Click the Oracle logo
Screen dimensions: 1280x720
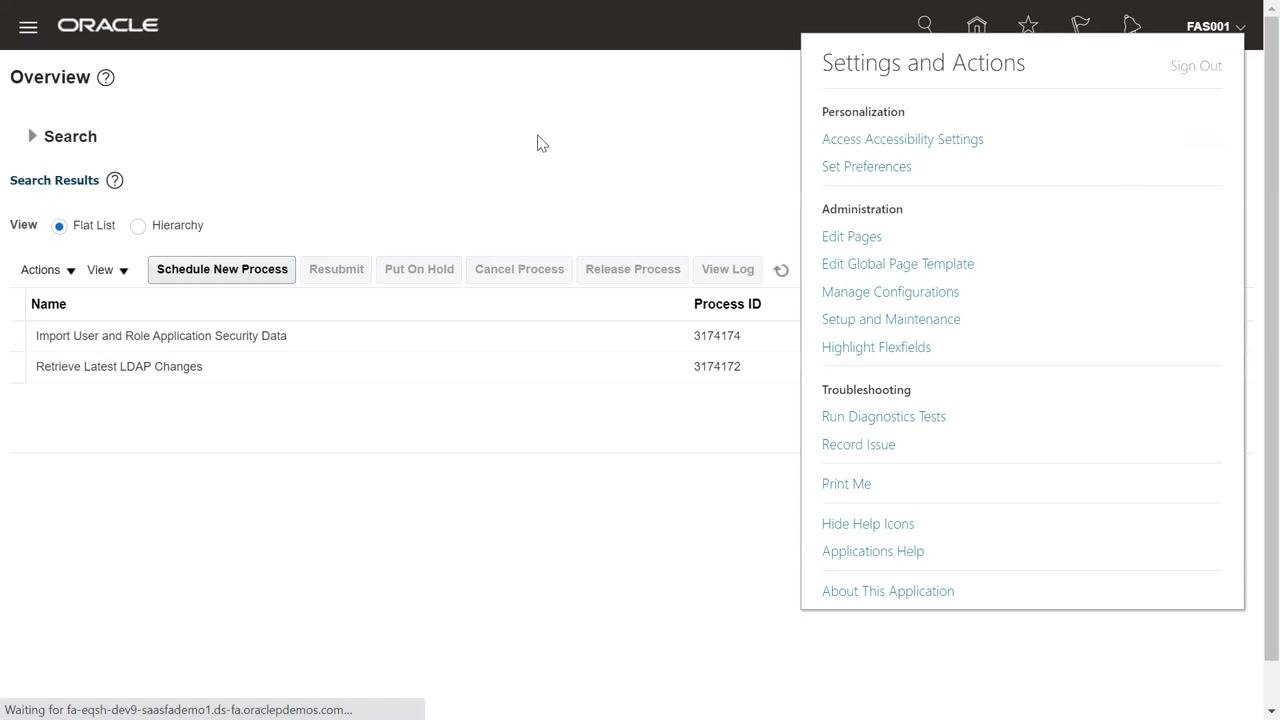[x=108, y=25]
